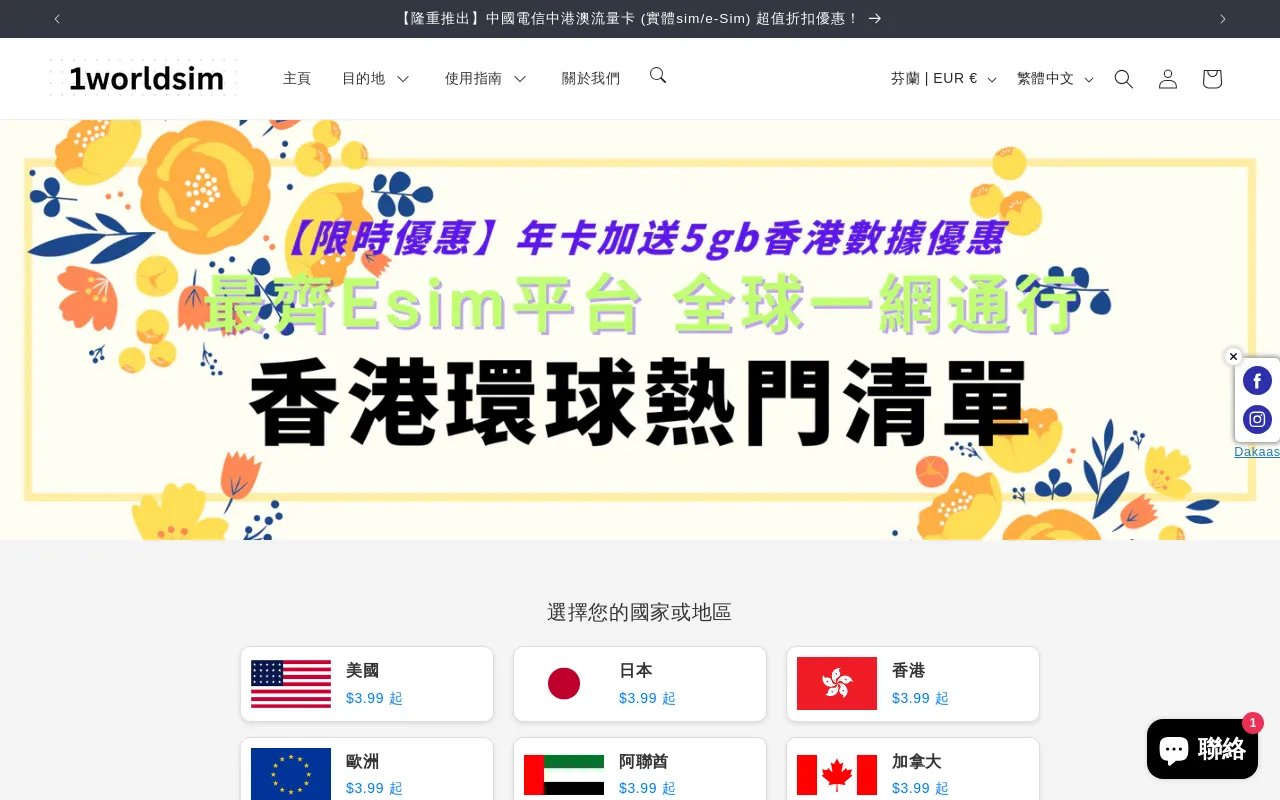Show the previous announcement with left arrow
The image size is (1280, 800).
pyautogui.click(x=57, y=19)
